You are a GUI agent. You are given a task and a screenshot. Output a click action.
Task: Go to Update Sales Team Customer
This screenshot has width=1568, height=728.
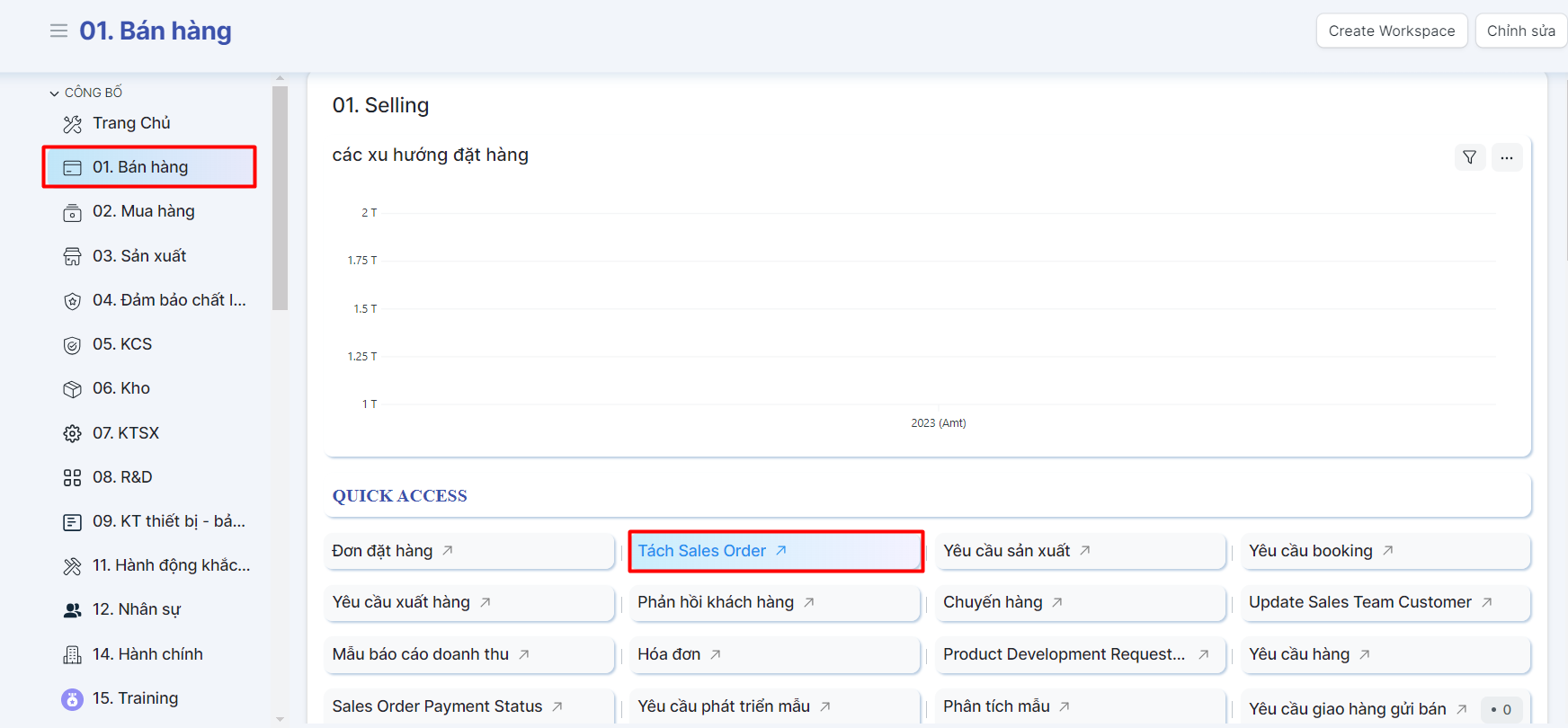click(x=1359, y=602)
